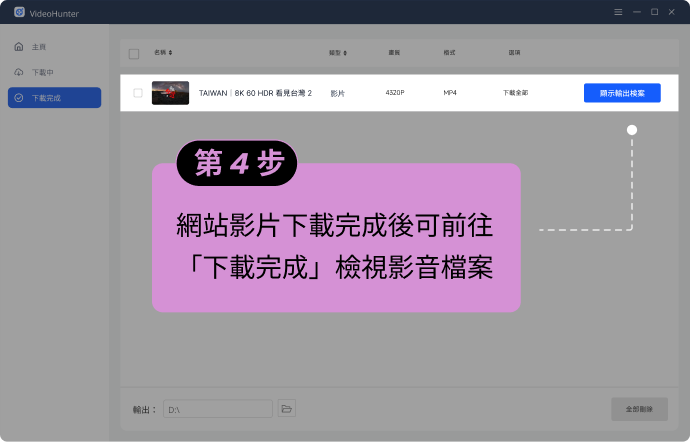Click the 顯示輸出檔案 button
The height and width of the screenshot is (442, 690).
pos(622,93)
